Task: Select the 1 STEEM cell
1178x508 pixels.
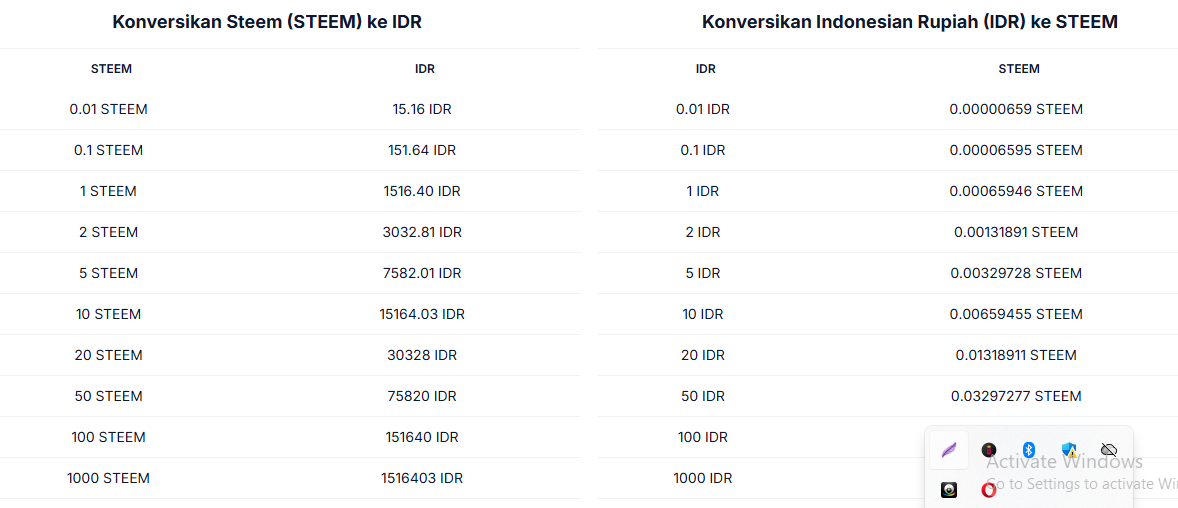Action: click(x=108, y=191)
